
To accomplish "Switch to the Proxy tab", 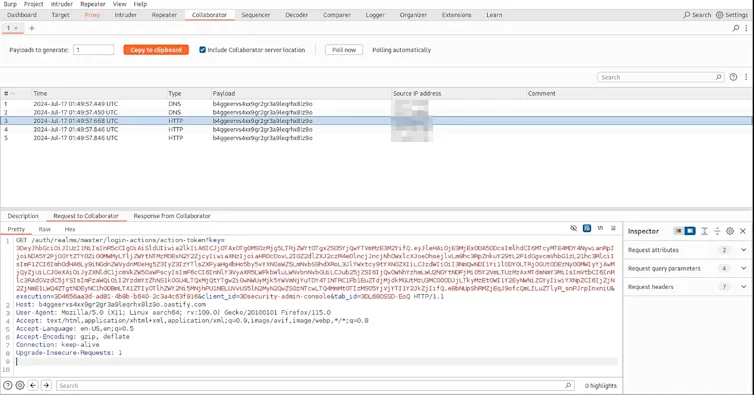I will [92, 15].
